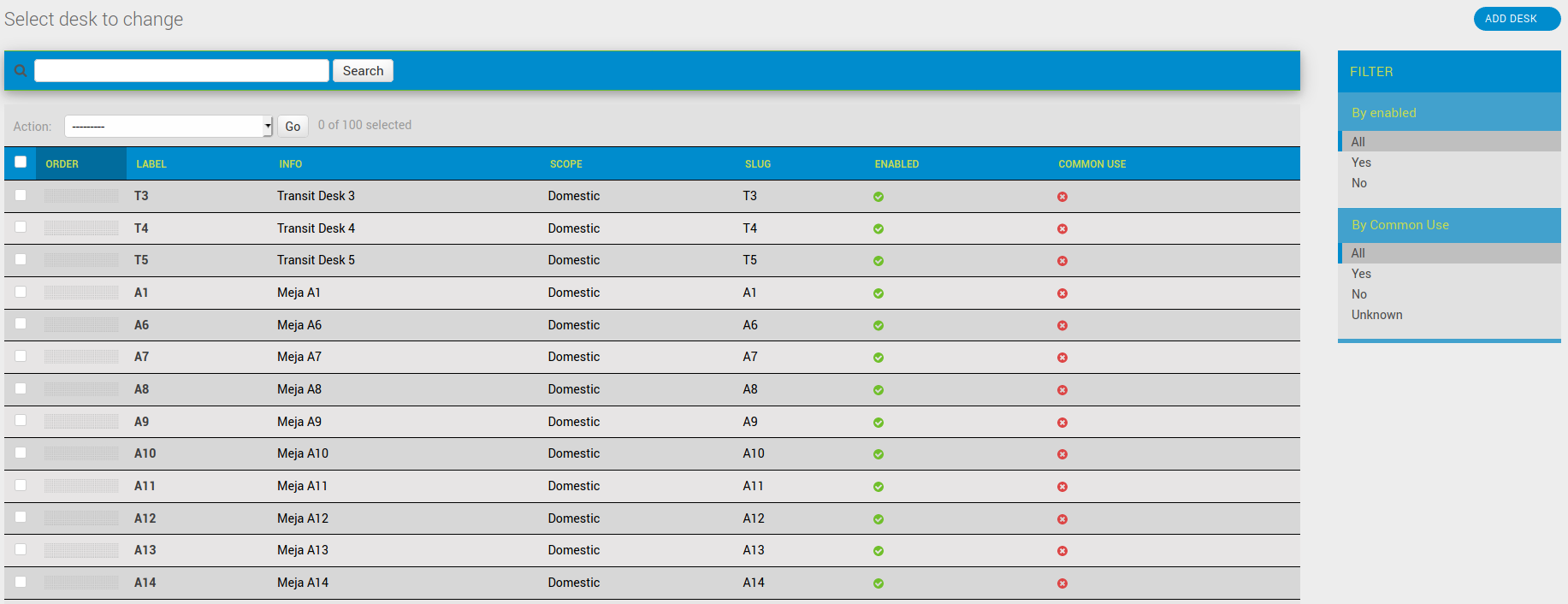Check the checkbox for row A1
The height and width of the screenshot is (604, 1568).
(21, 292)
